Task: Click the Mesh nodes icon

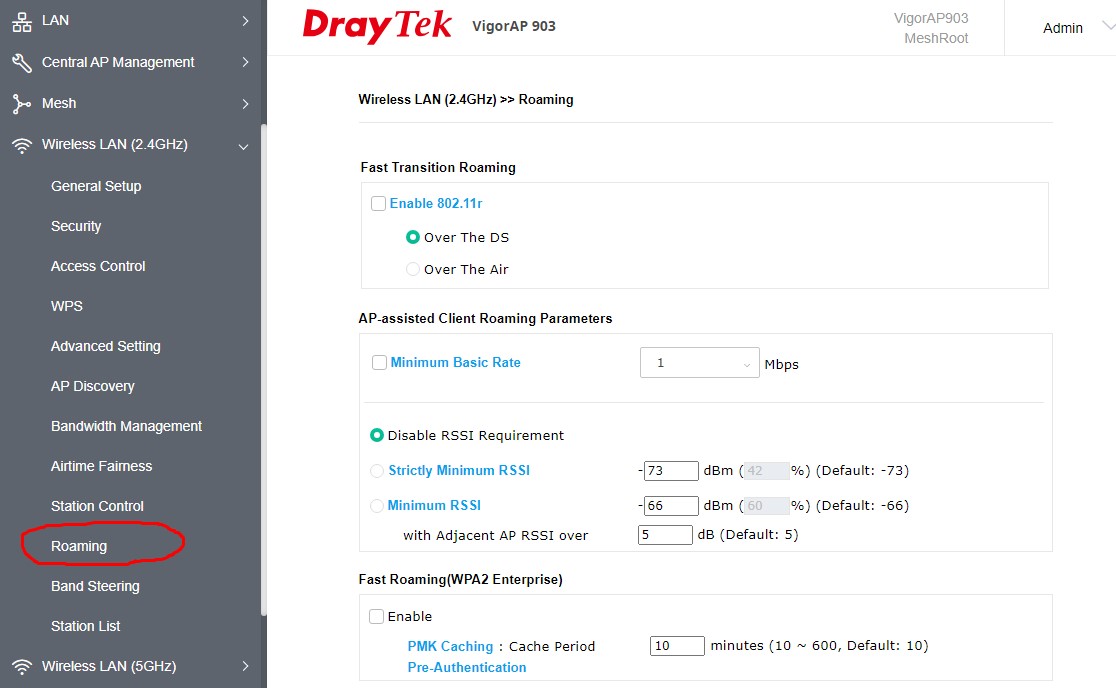Action: [21, 103]
